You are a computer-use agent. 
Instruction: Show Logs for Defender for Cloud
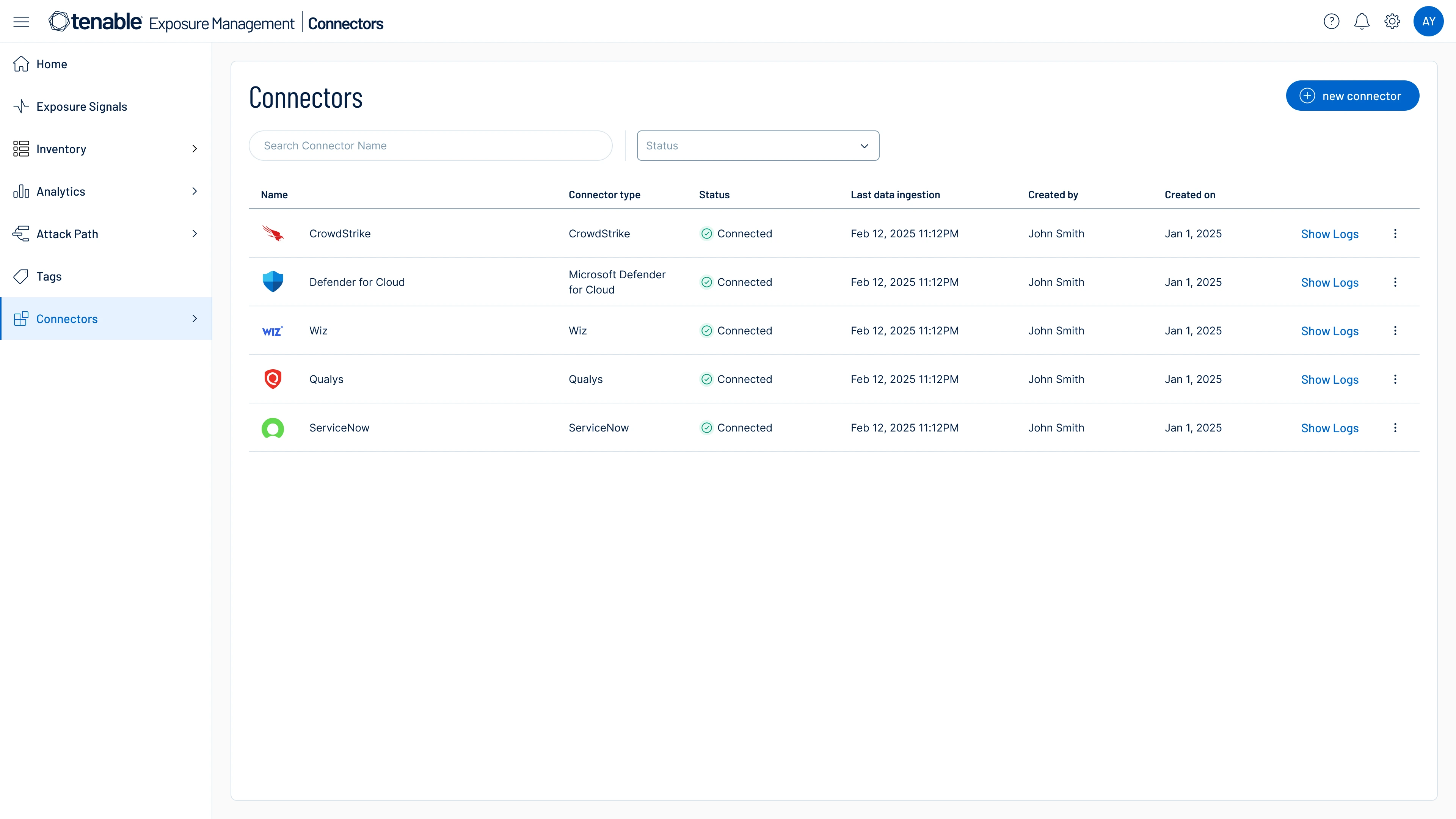pos(1329,282)
